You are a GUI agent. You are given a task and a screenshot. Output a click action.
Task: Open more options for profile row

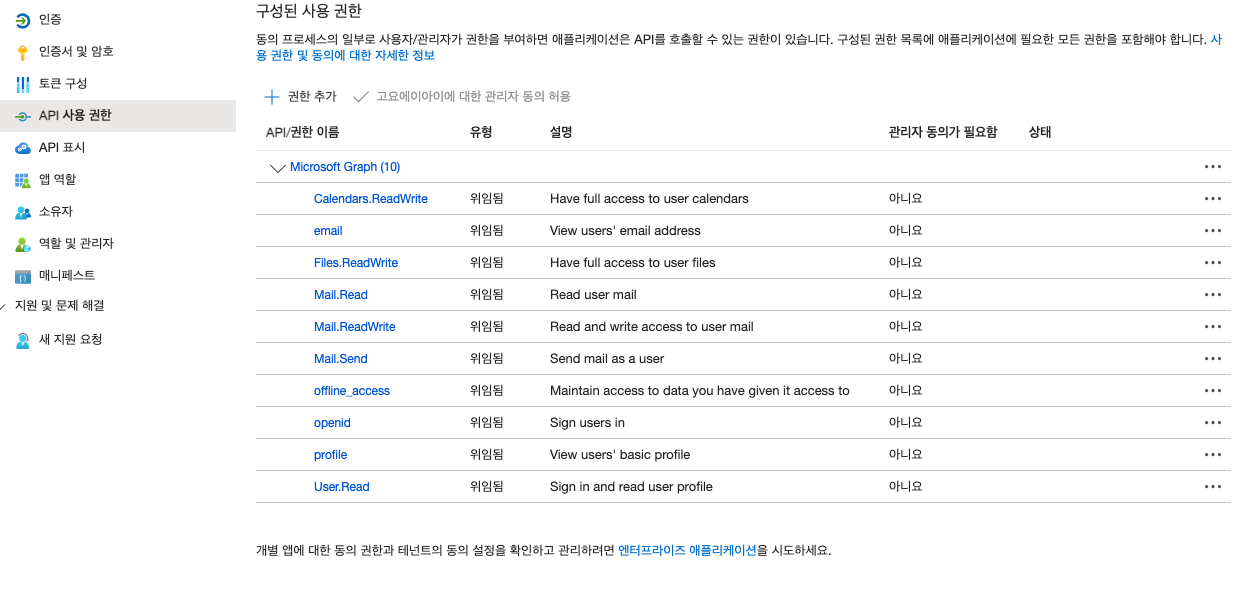(x=1213, y=455)
